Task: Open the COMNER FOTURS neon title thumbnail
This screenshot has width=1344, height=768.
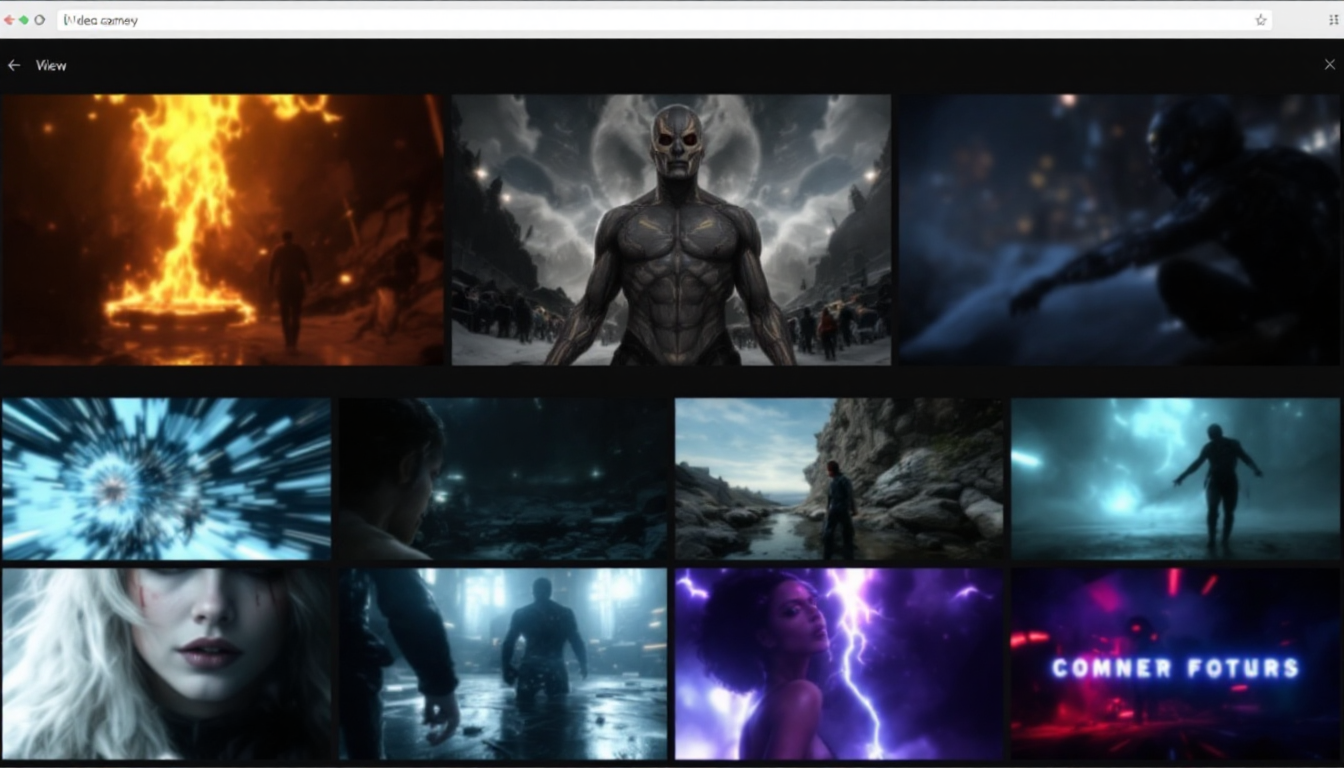Action: tap(1178, 665)
